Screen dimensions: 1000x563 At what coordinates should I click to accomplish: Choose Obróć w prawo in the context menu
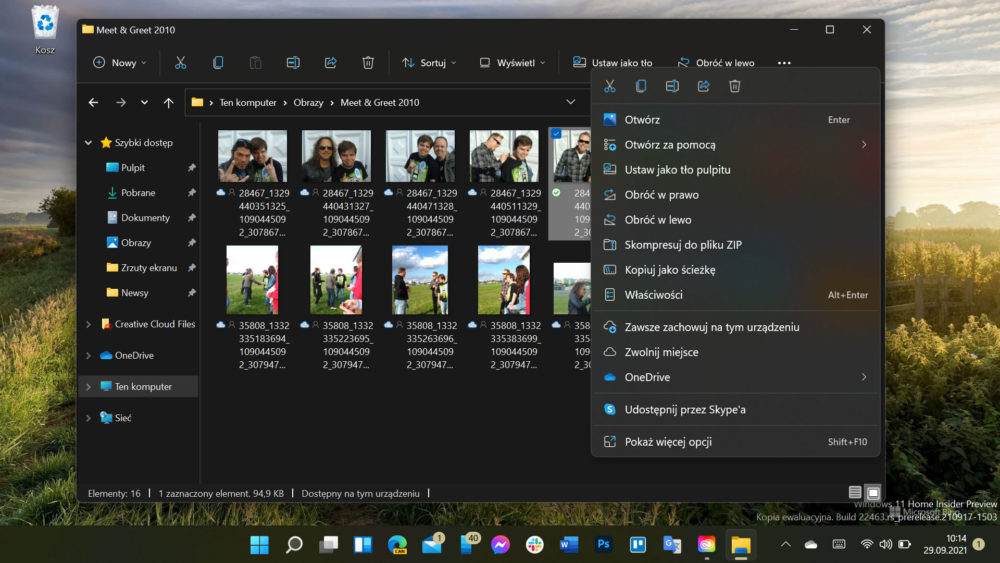click(736, 194)
